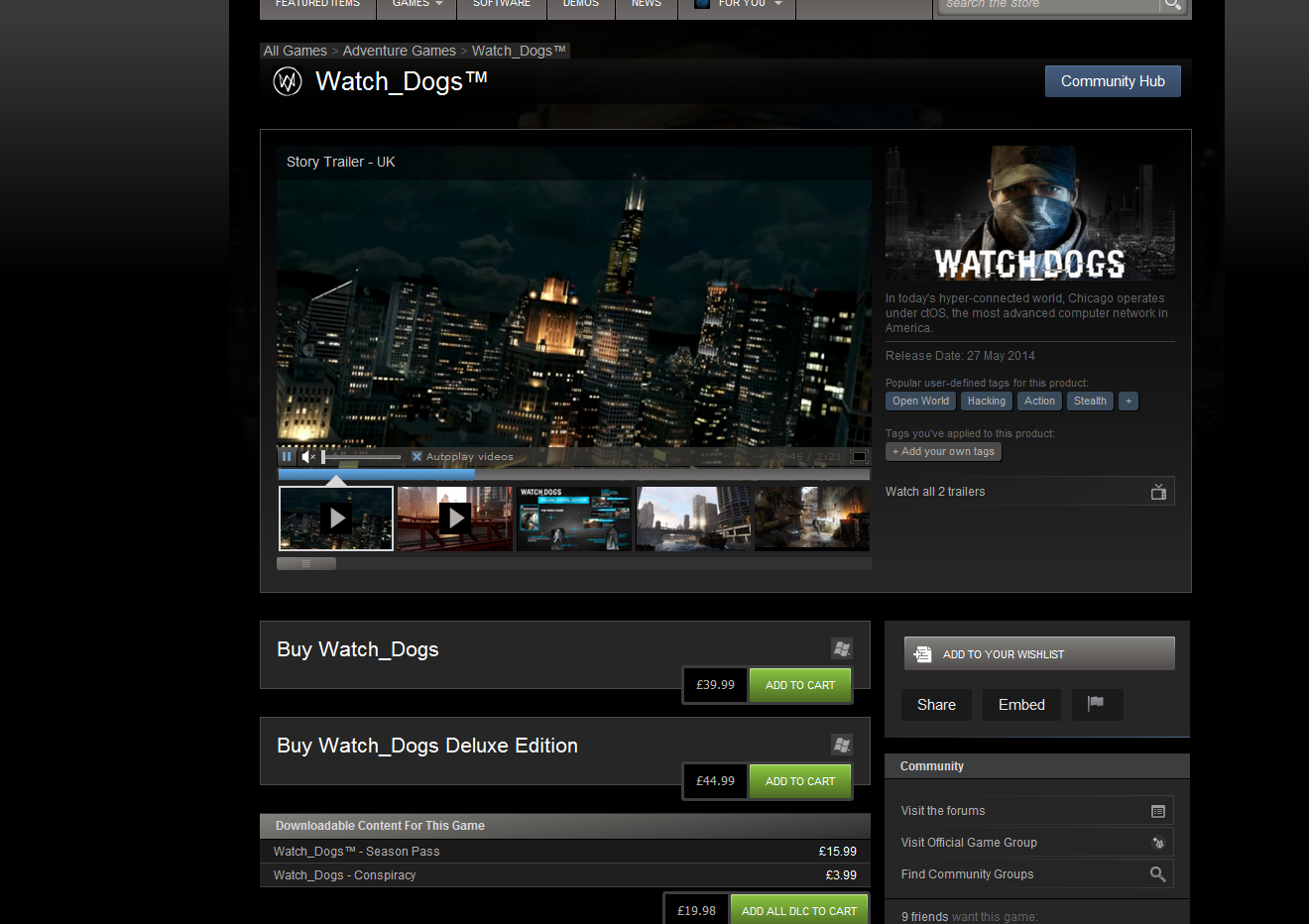View the alley firefight screenshot thumbnail
1309x924 pixels.
[812, 519]
